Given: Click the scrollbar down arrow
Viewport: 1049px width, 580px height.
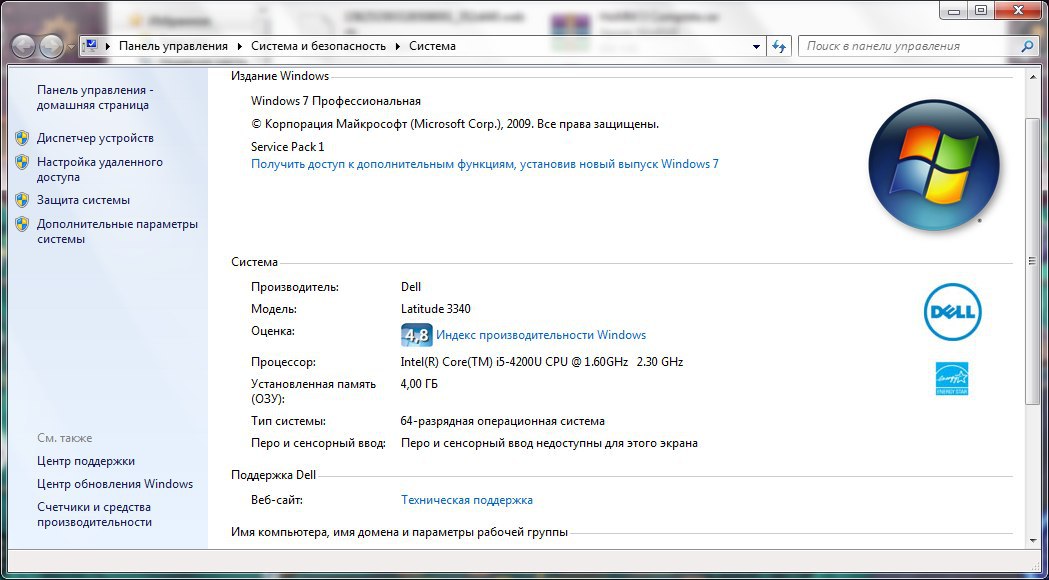Looking at the screenshot, I should (1032, 541).
